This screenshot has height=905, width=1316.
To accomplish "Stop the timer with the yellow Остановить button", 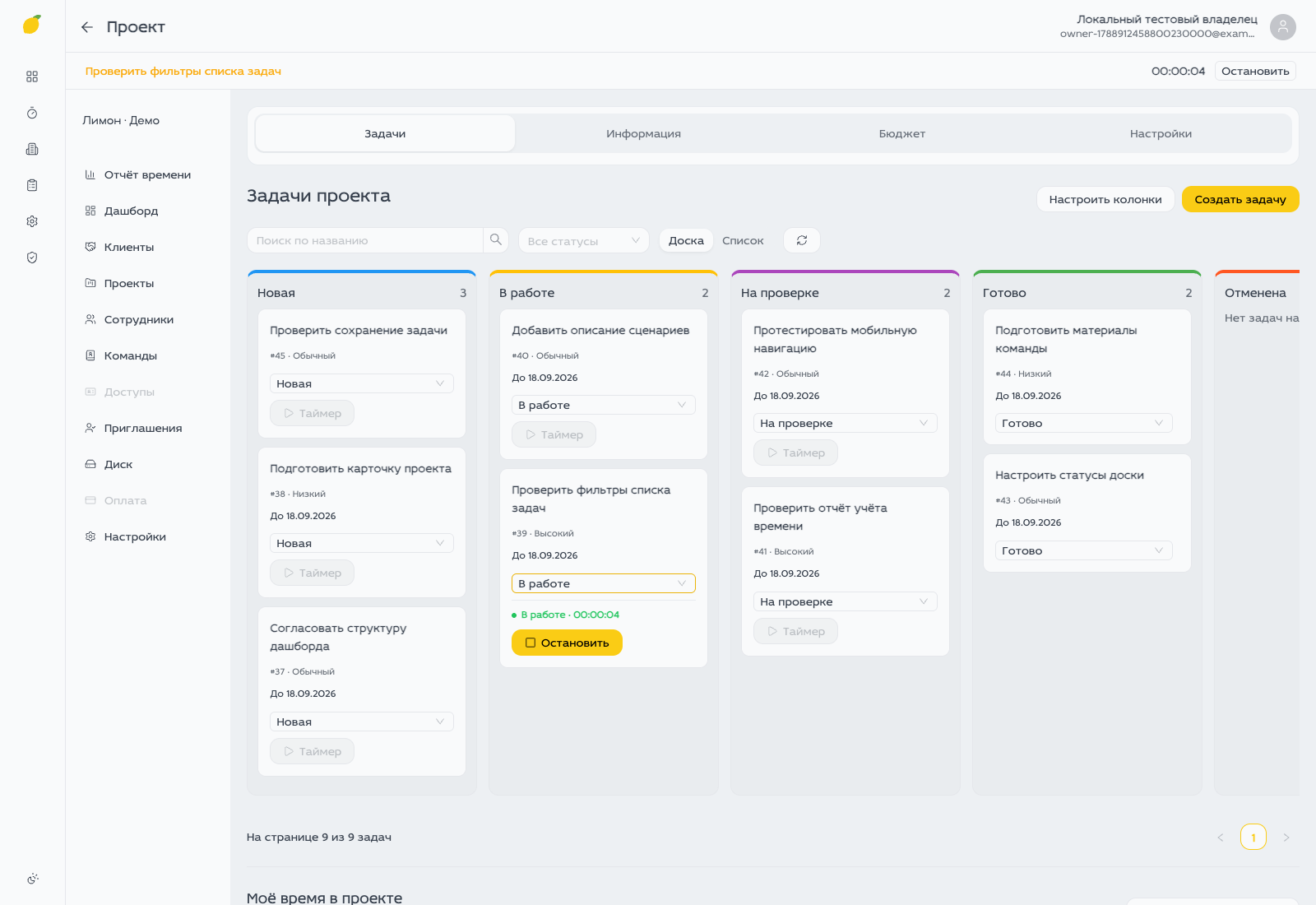I will click(x=567, y=643).
